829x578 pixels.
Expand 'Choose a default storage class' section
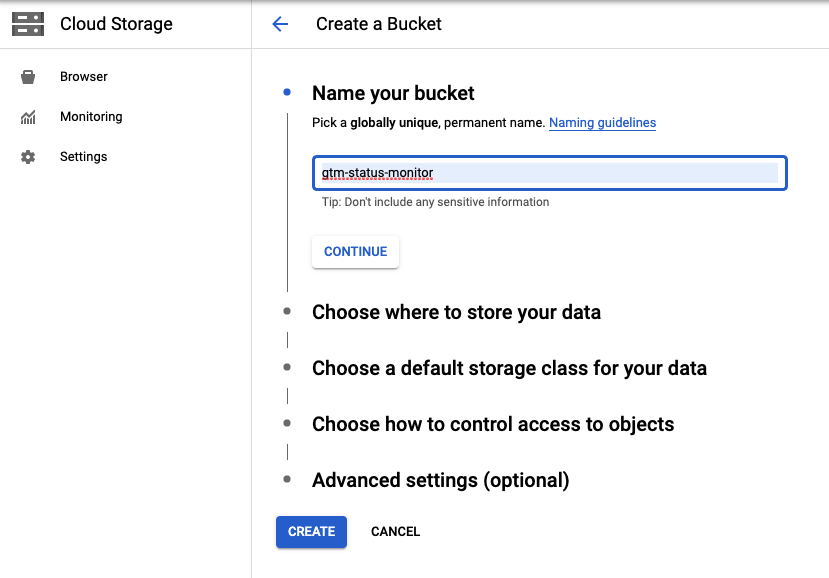(x=509, y=368)
